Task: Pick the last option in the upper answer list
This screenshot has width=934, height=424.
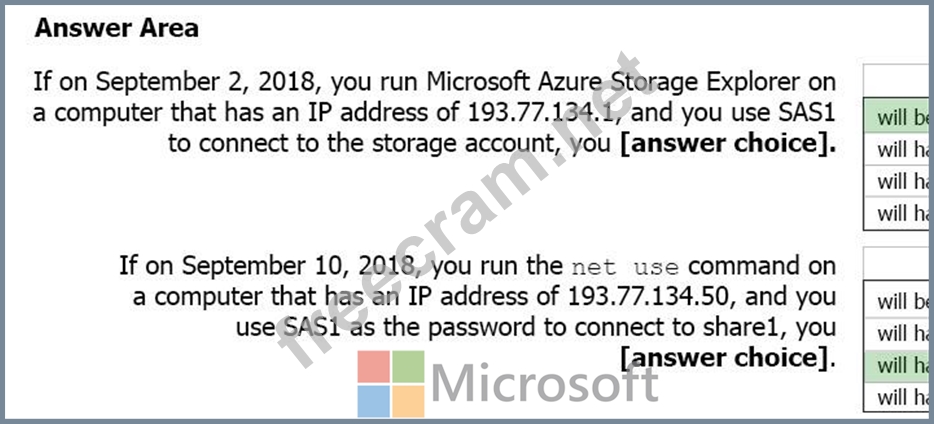Action: (900, 213)
